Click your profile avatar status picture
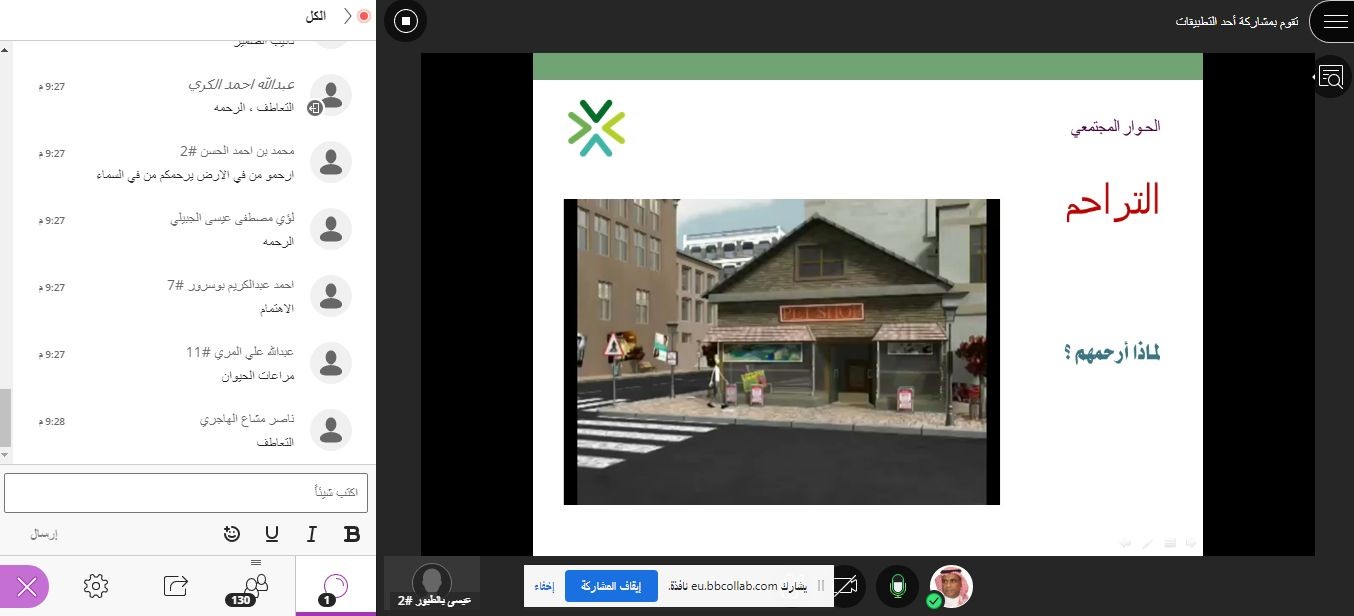The image size is (1354, 616). pyautogui.click(x=950, y=586)
